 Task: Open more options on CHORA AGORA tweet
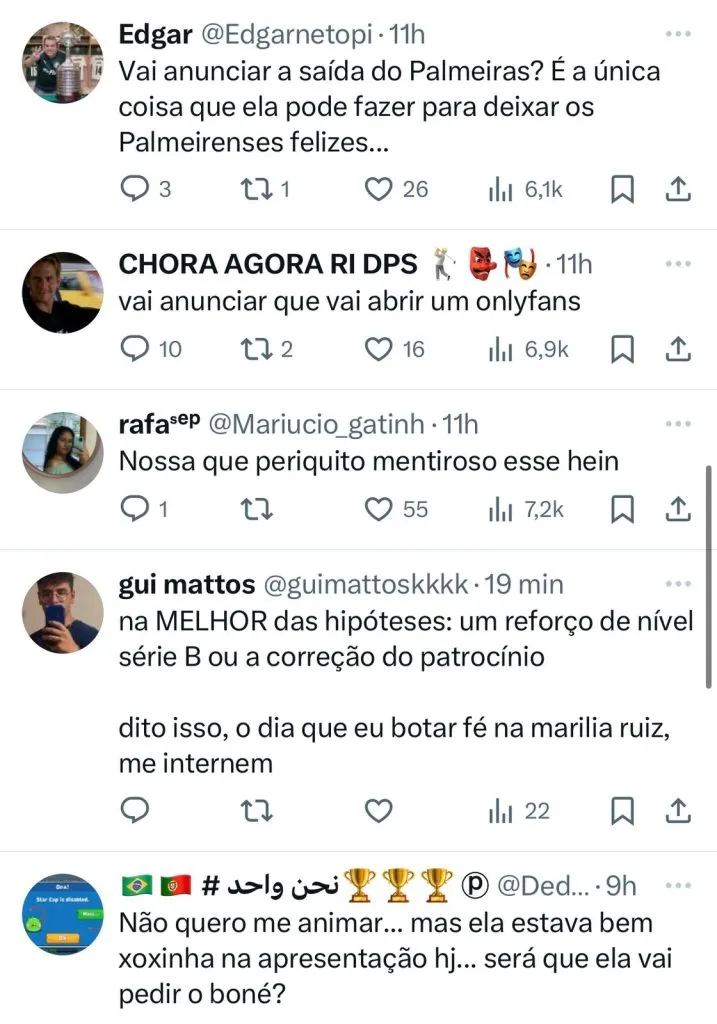678,264
